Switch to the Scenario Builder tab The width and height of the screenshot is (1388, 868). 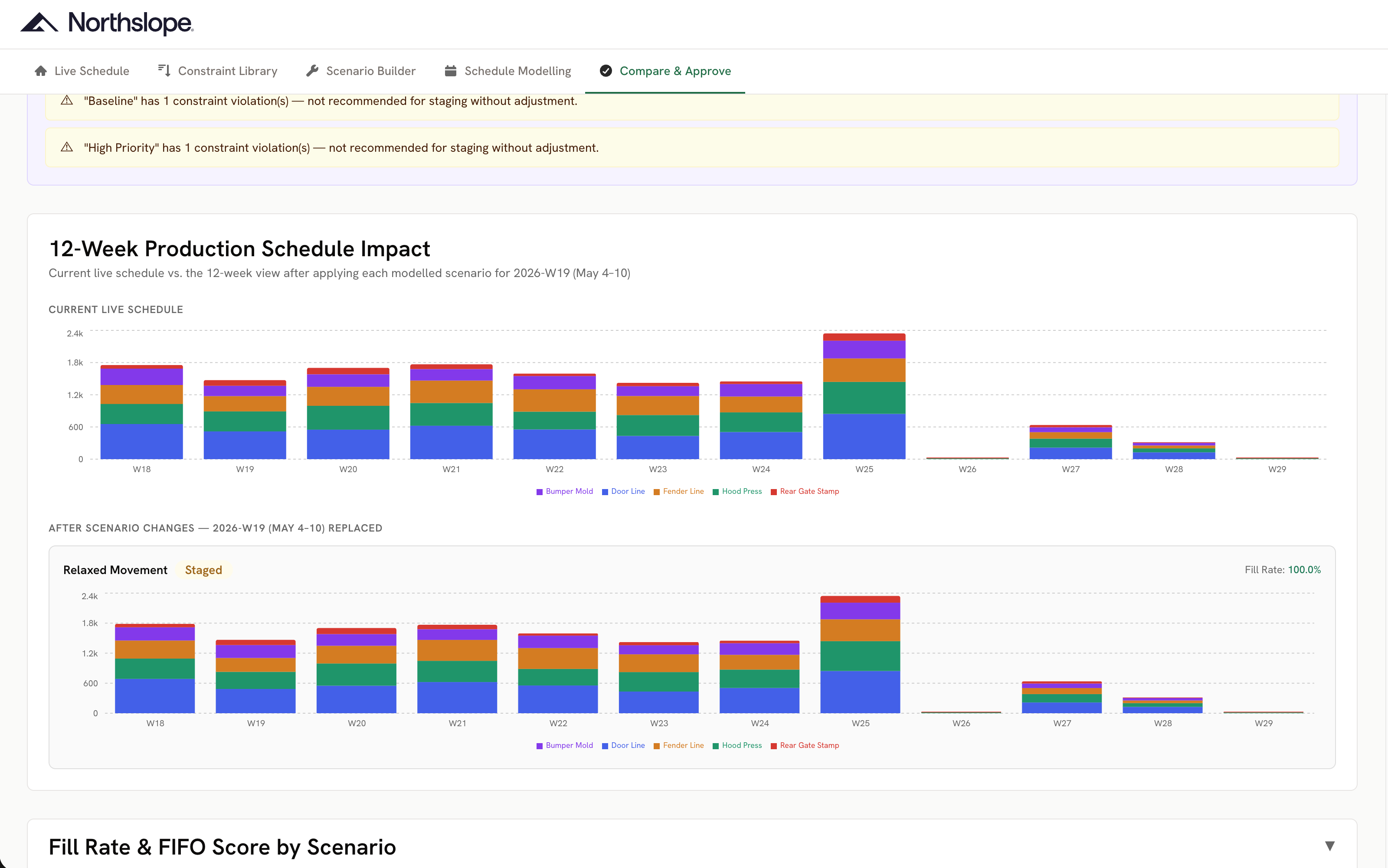(x=360, y=71)
